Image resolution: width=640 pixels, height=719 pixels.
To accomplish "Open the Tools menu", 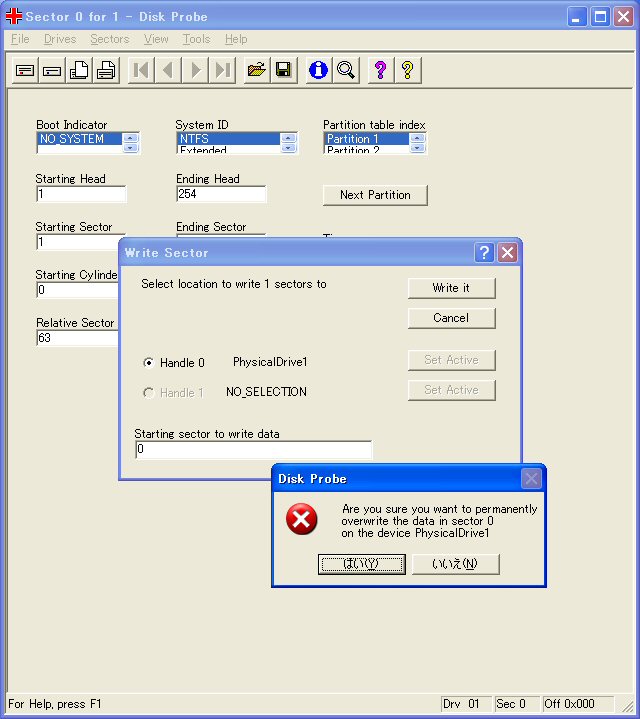I will tap(196, 39).
